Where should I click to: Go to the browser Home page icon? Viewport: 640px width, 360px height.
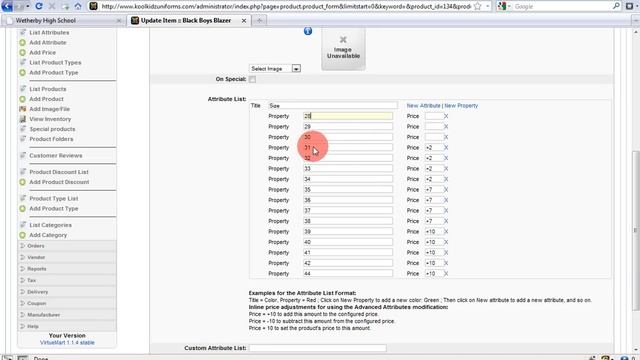point(78,6)
